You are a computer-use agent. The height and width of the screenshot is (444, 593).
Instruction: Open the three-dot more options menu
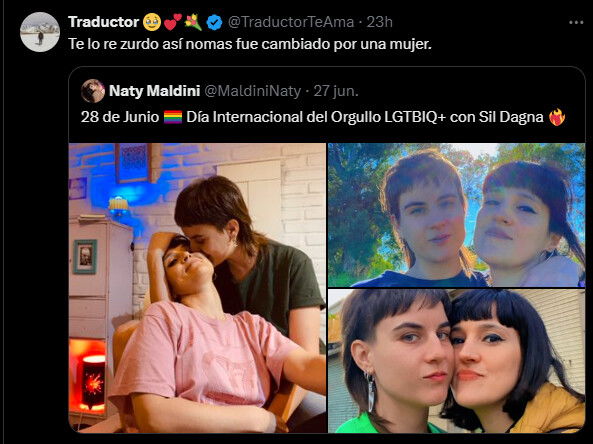pos(576,23)
